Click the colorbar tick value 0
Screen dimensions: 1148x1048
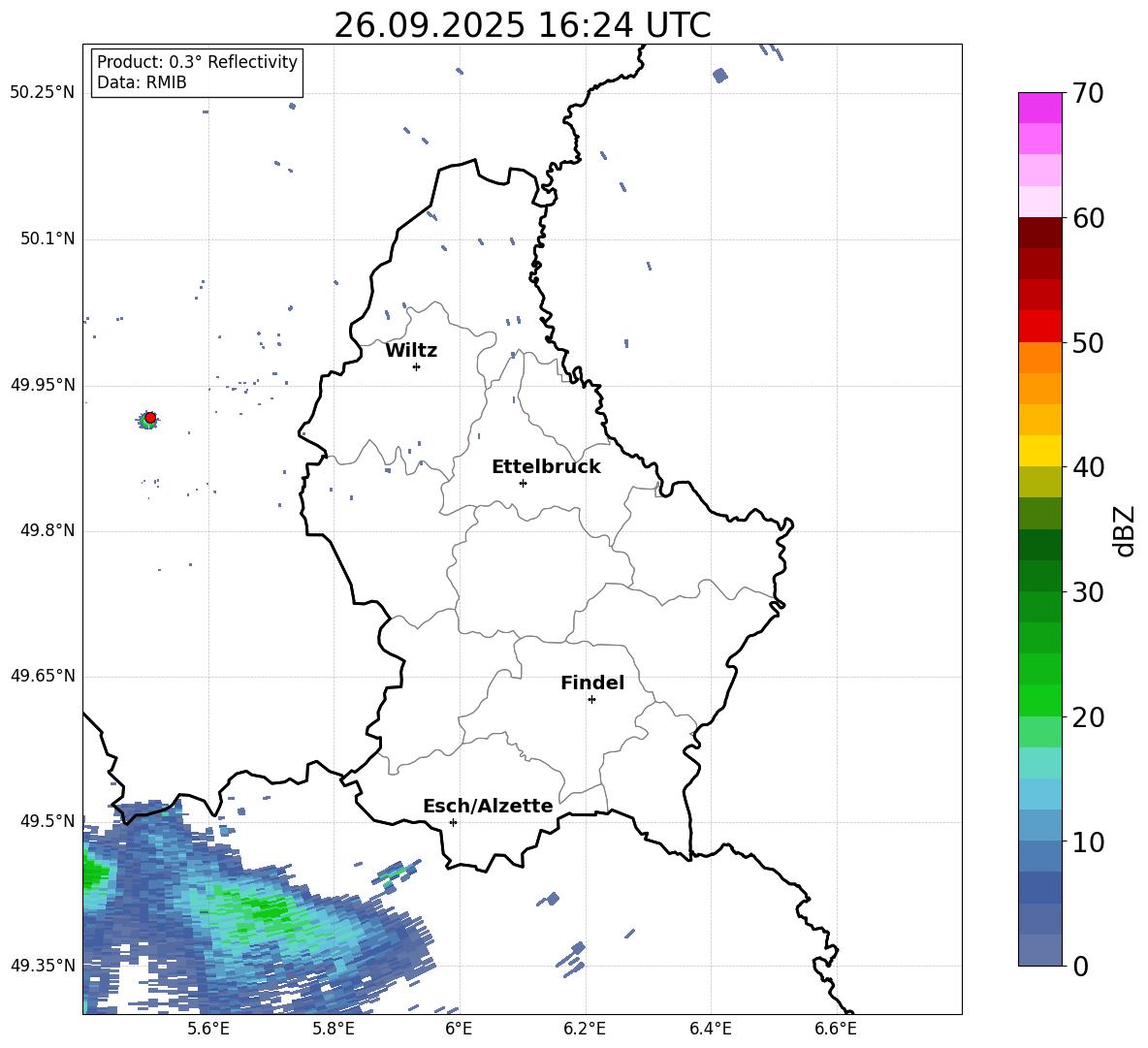pyautogui.click(x=1080, y=967)
